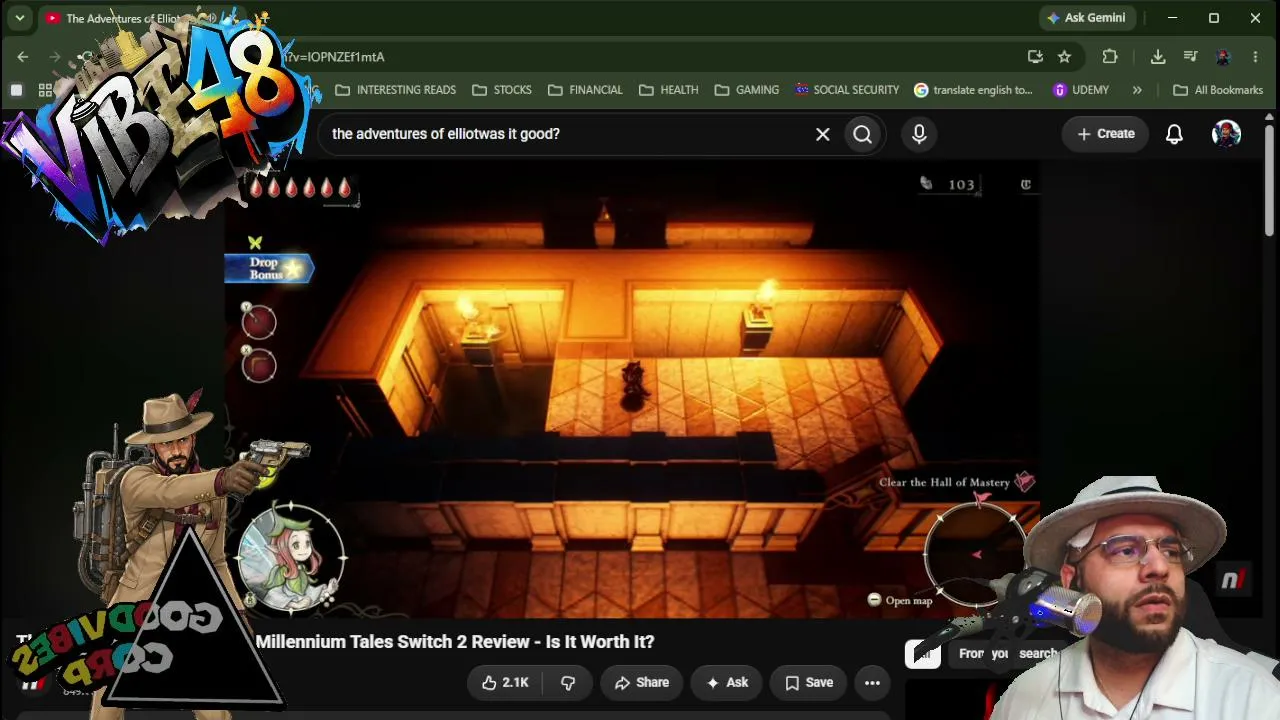Expand the INTERESTING READS bookmark folder
This screenshot has width=1280, height=720.
(x=395, y=90)
